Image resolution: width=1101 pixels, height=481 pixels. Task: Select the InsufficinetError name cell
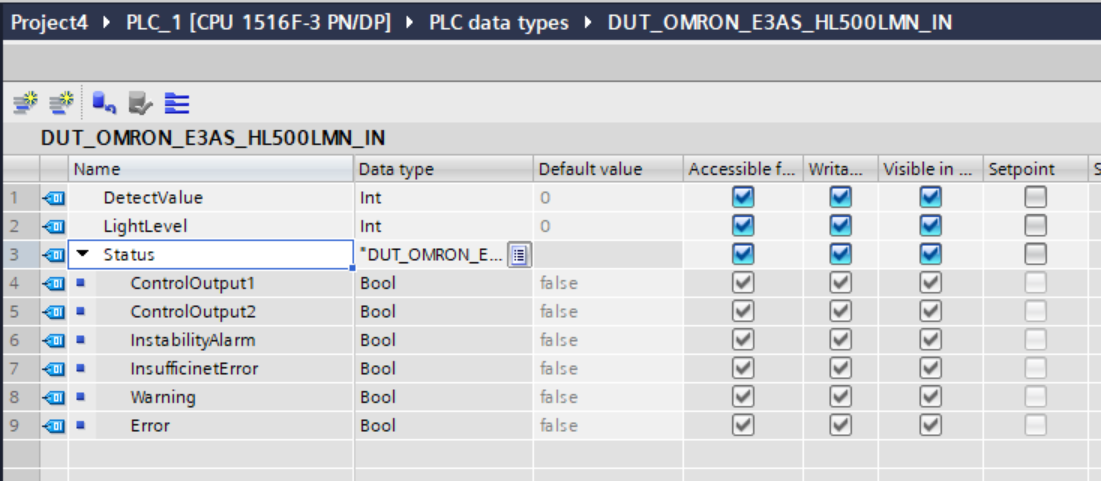[x=211, y=369]
